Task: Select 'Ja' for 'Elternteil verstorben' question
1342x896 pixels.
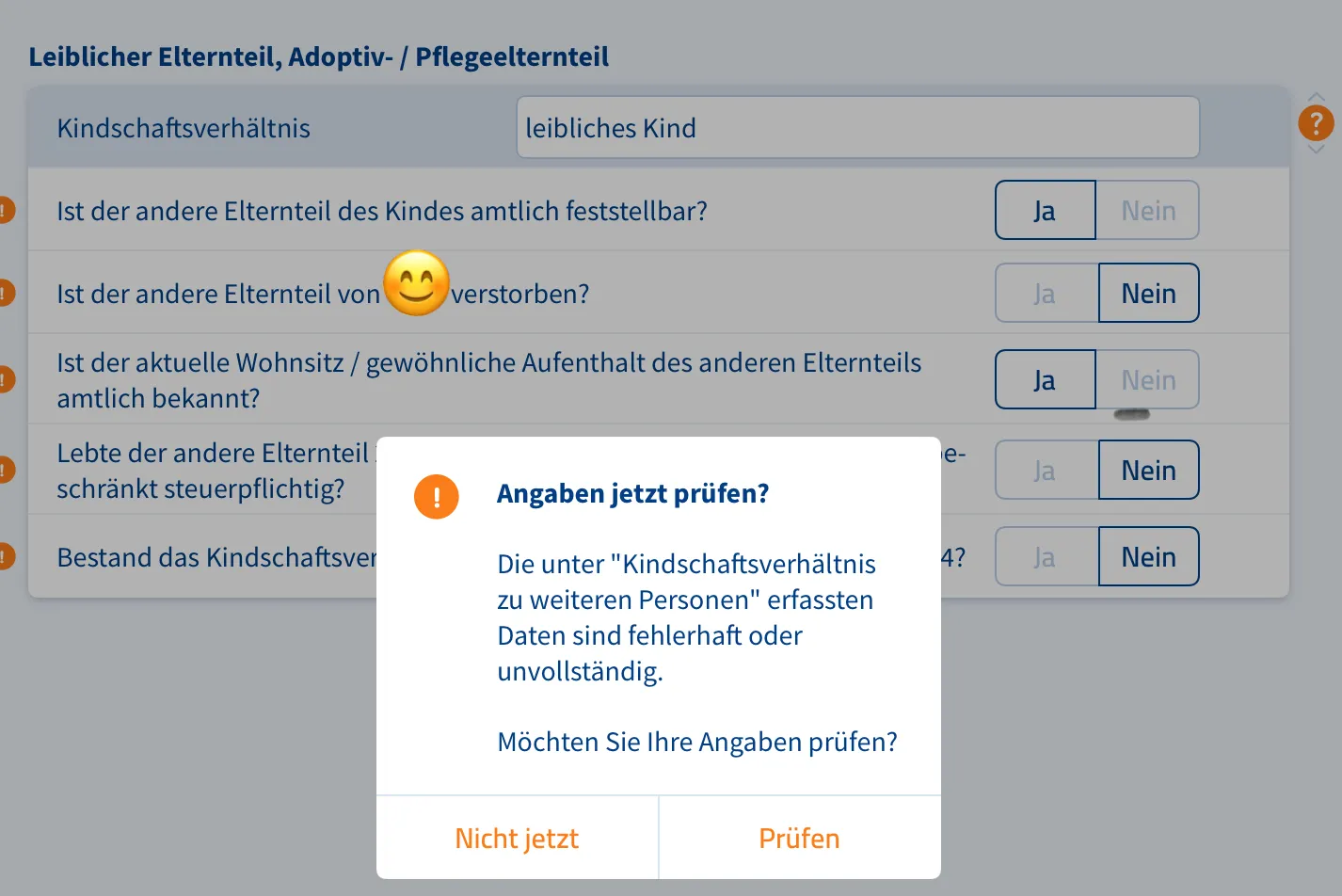Action: [x=1045, y=294]
